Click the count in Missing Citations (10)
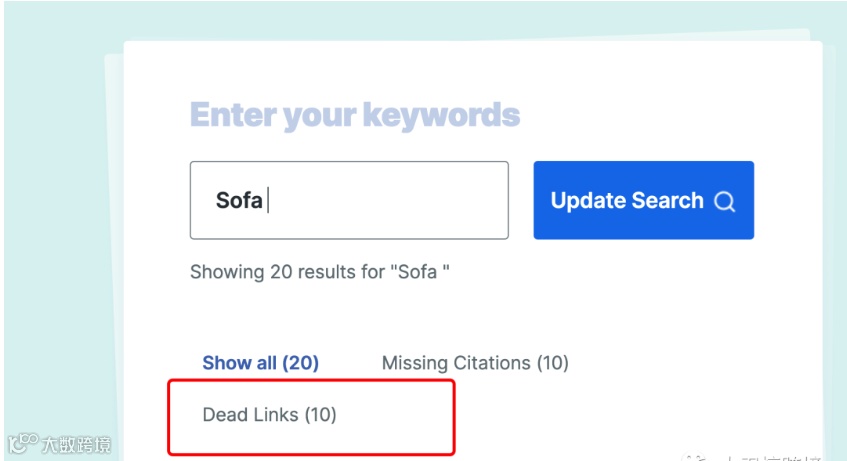The height and width of the screenshot is (461, 847). coord(552,363)
